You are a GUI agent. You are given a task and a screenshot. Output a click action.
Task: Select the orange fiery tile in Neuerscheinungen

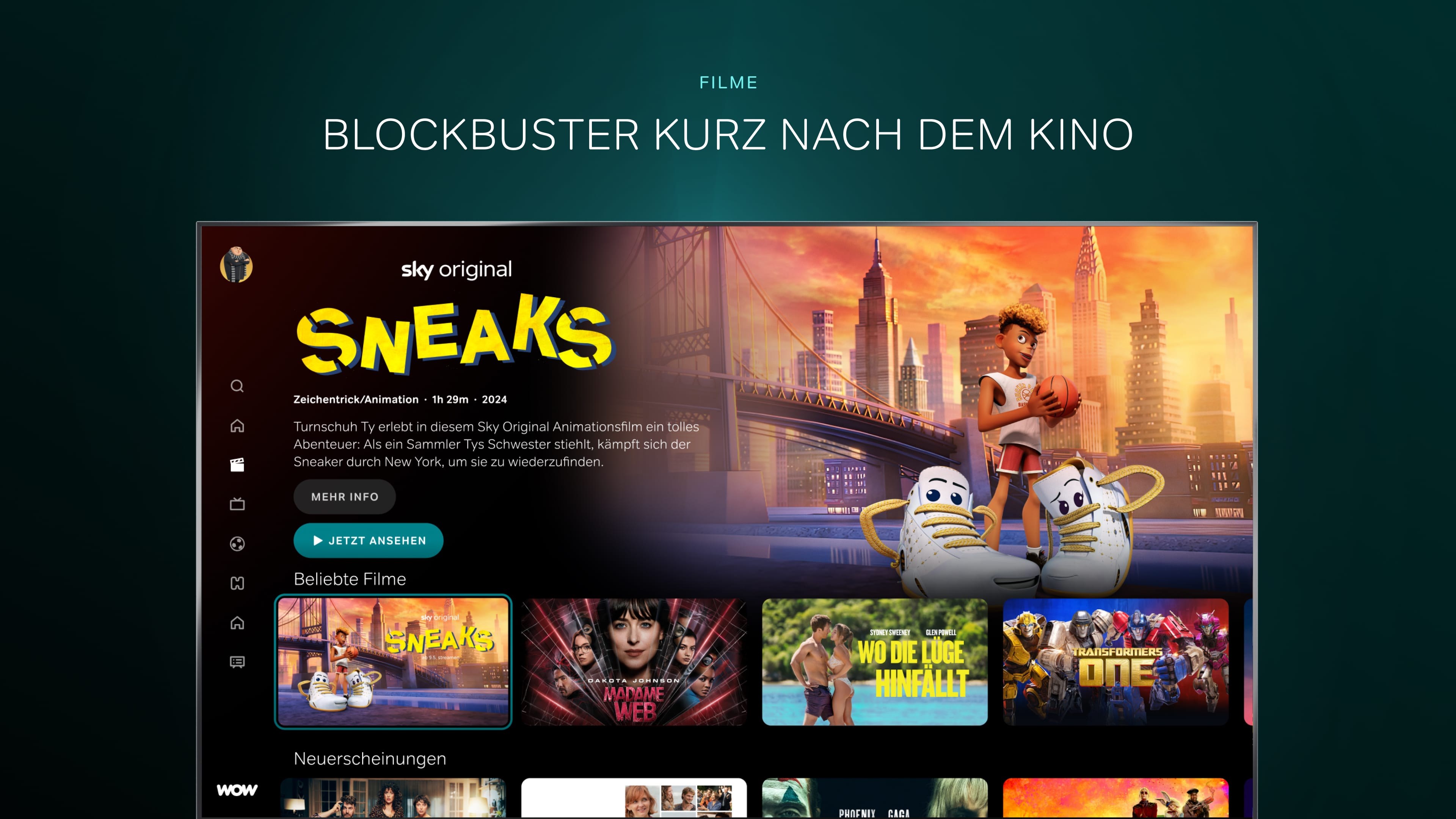pos(1116,797)
